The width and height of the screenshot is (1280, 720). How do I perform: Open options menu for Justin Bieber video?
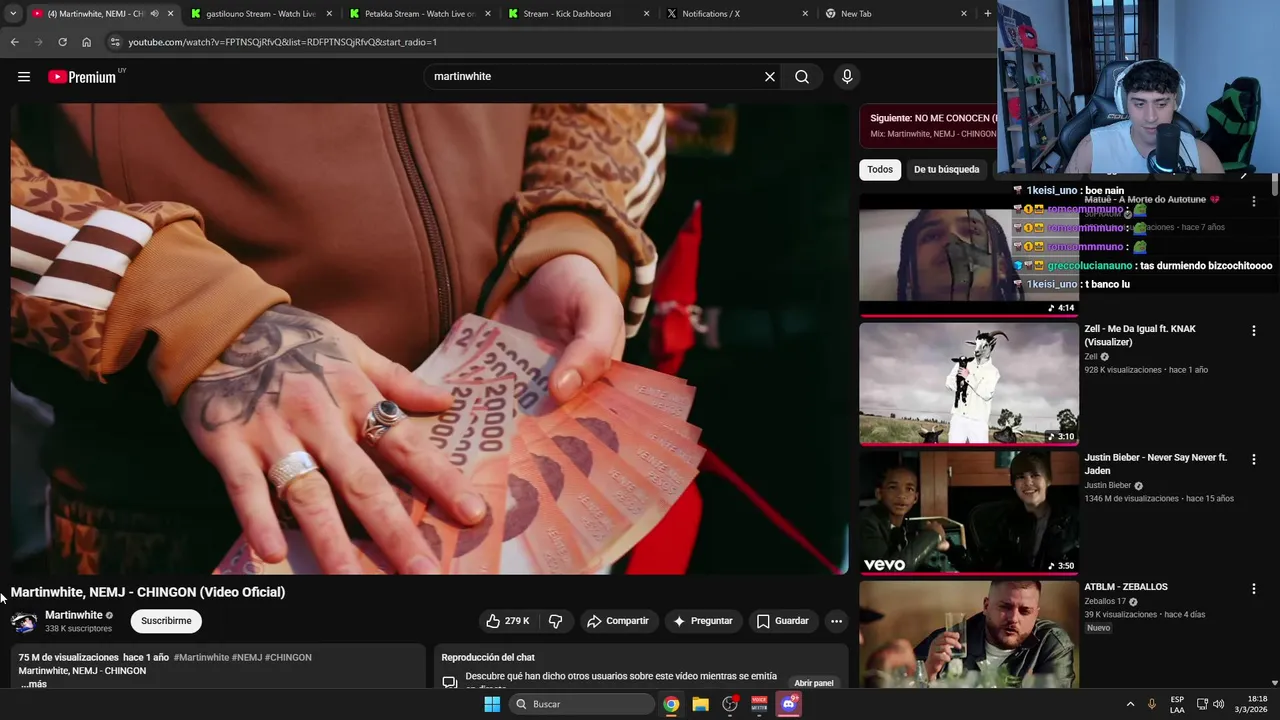pos(1253,459)
